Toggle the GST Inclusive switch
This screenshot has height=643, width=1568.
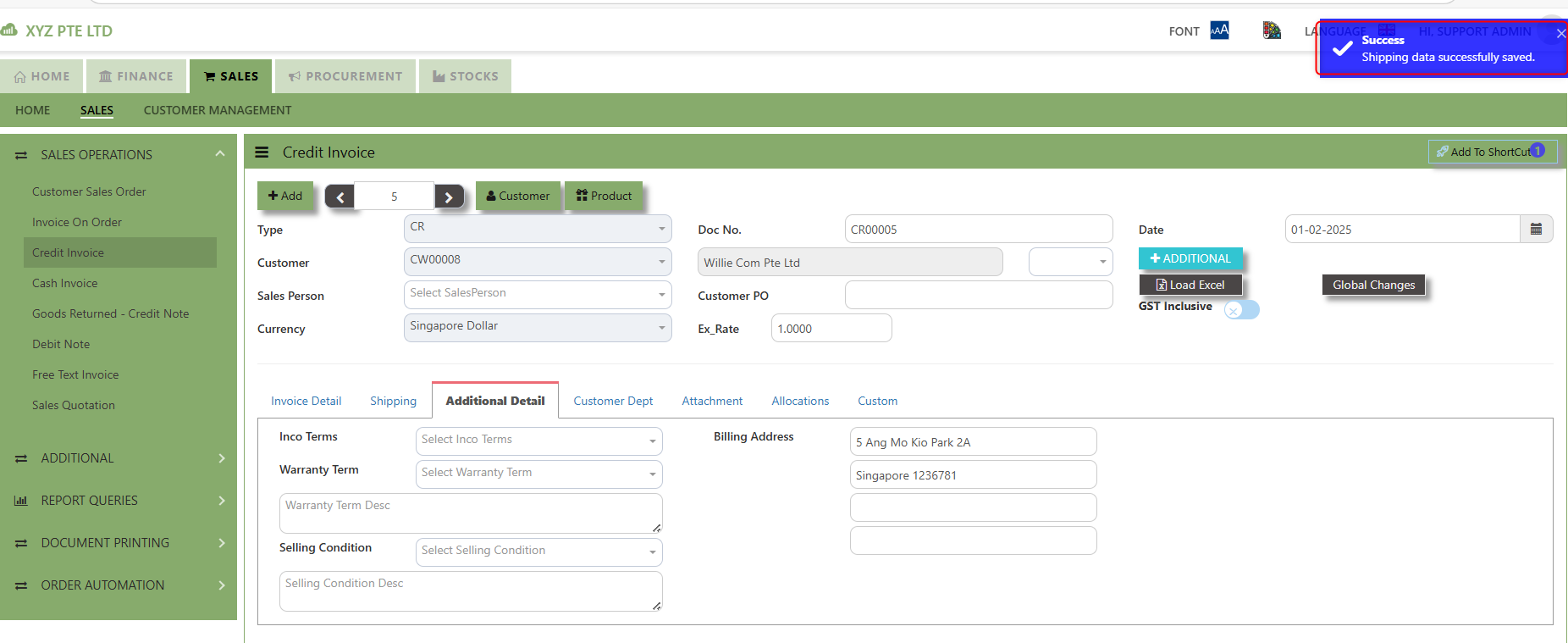(x=1241, y=310)
